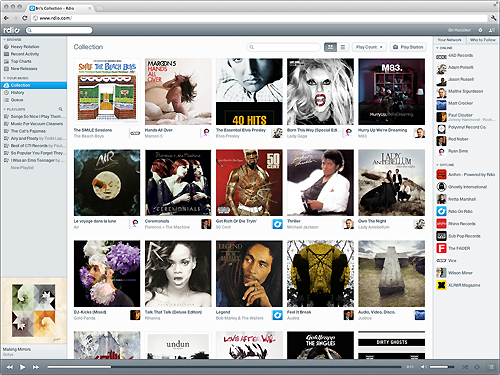Viewport: 500px width, 375px height.
Task: Open New Releases in the sidebar
Action: click(24, 69)
